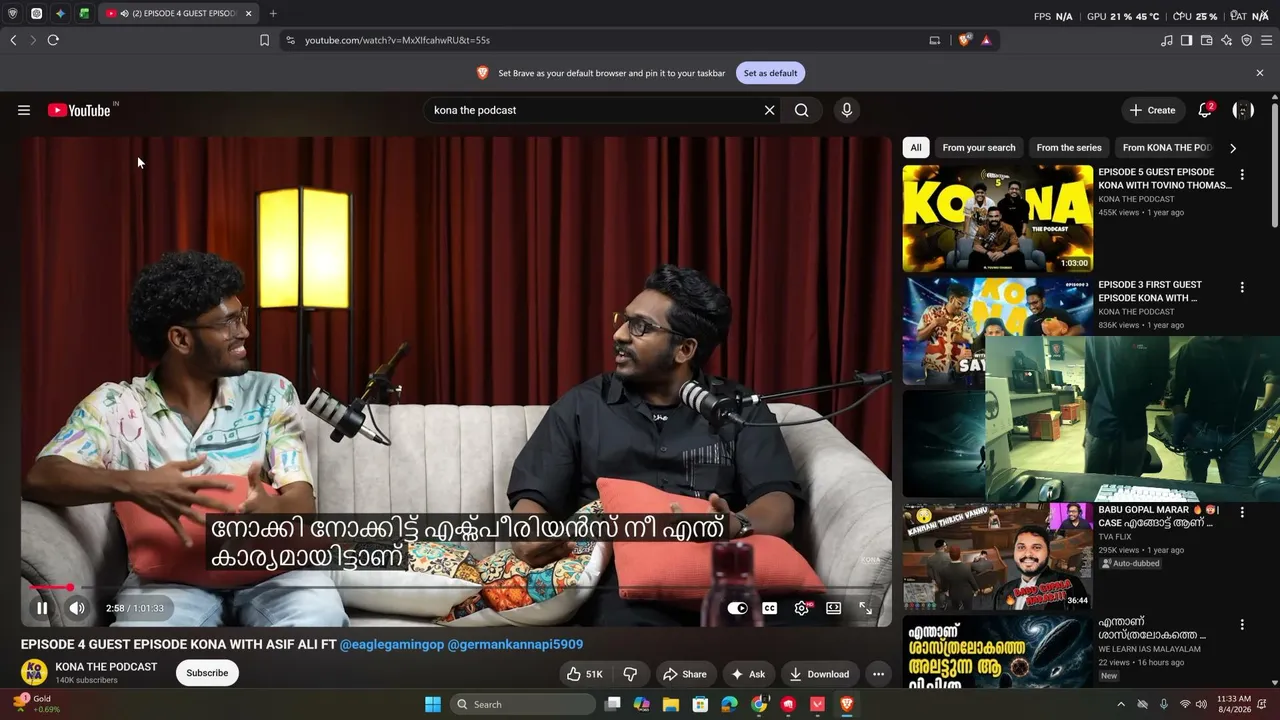Click the YouTube address bar URL
This screenshot has width=1280, height=720.
pyautogui.click(x=397, y=40)
